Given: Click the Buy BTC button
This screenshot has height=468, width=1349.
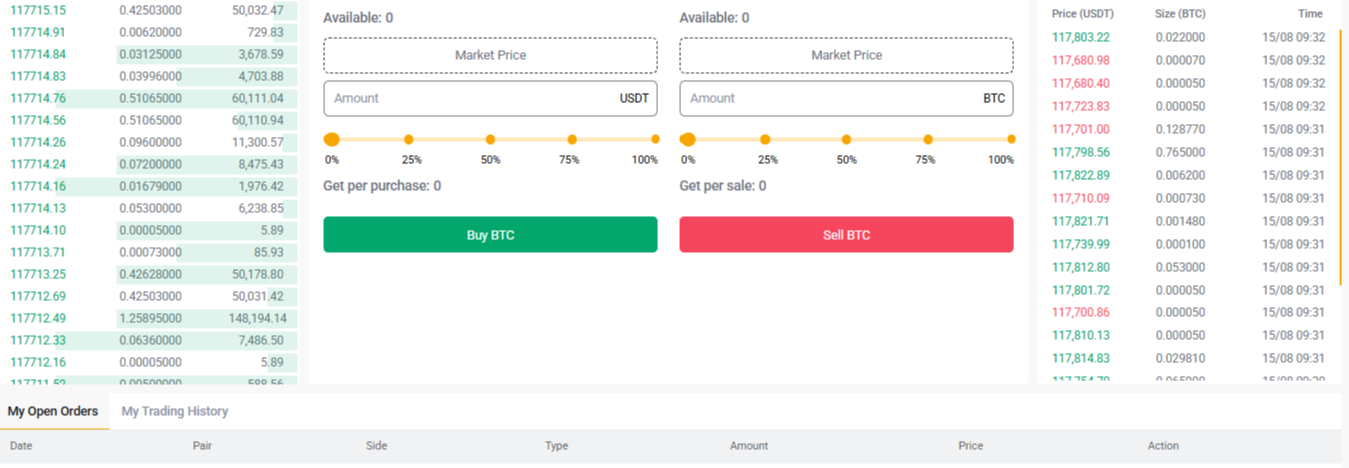Looking at the screenshot, I should coord(490,235).
